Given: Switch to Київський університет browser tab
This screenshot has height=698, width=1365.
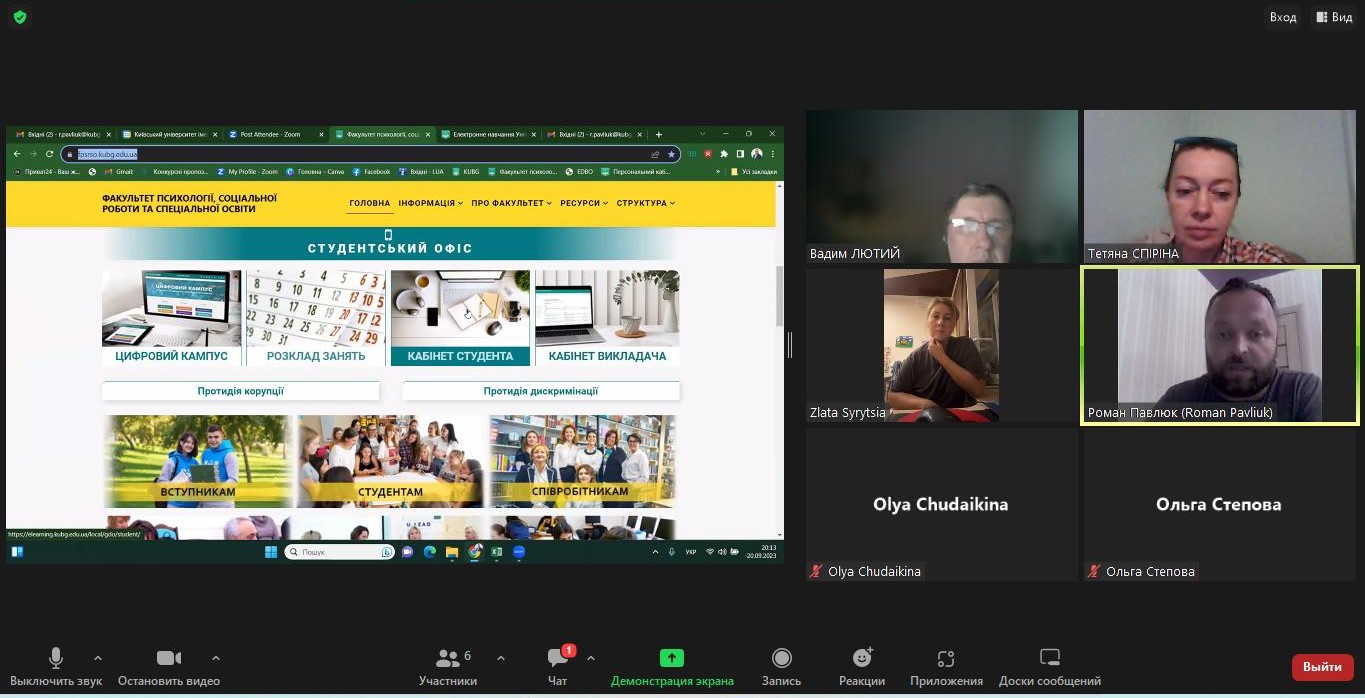Looking at the screenshot, I should (x=170, y=134).
